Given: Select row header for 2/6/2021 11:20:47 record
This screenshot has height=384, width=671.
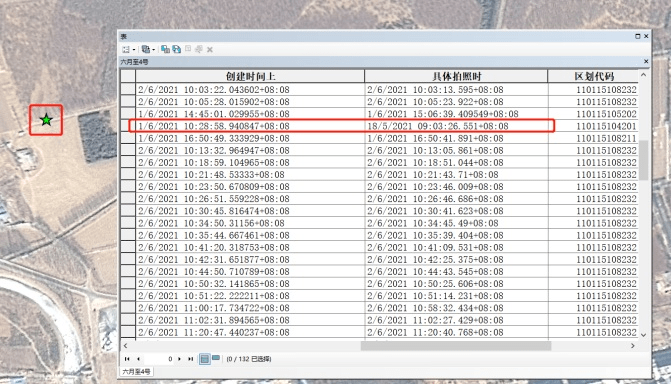Looking at the screenshot, I should click(x=128, y=332).
